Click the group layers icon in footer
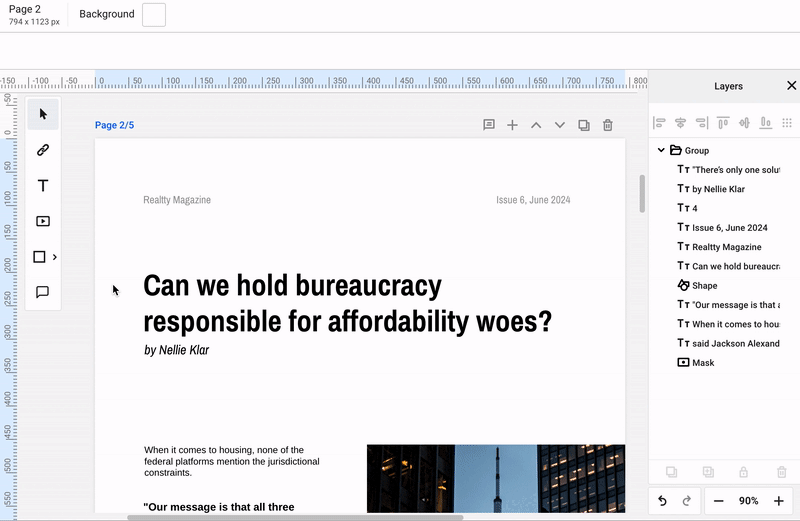800x521 pixels. tap(708, 472)
